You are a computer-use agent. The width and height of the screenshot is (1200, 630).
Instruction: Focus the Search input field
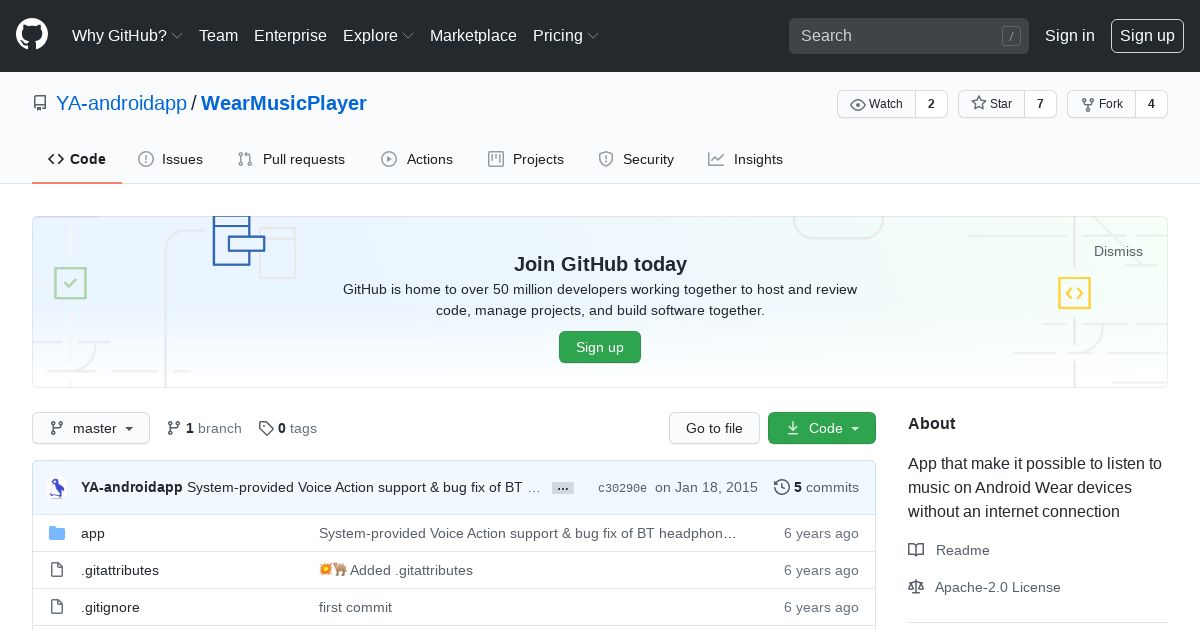(x=909, y=36)
